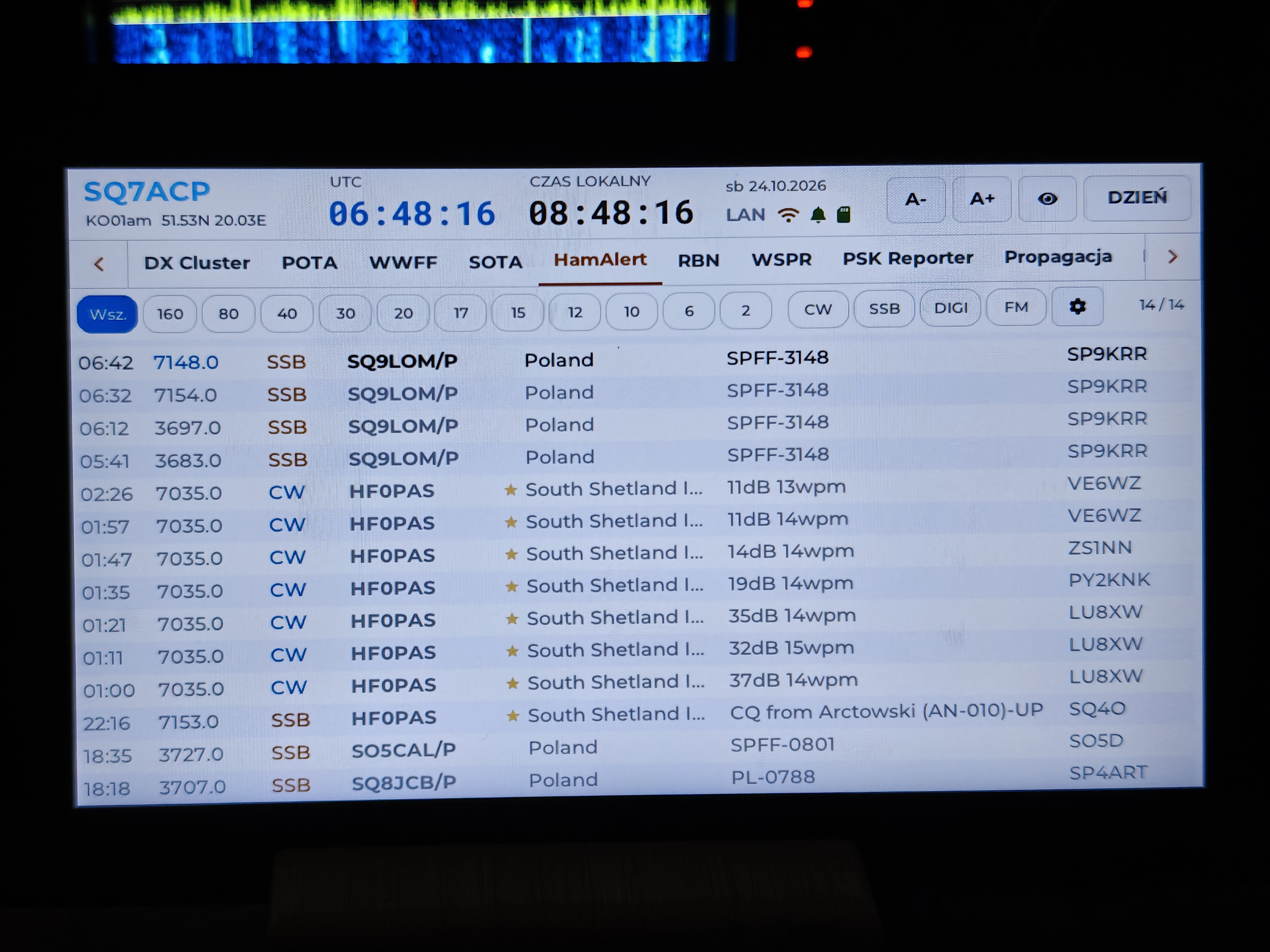Switch theme using DZIEŃ button
Image resolution: width=1270 pixels, height=952 pixels.
[x=1137, y=197]
